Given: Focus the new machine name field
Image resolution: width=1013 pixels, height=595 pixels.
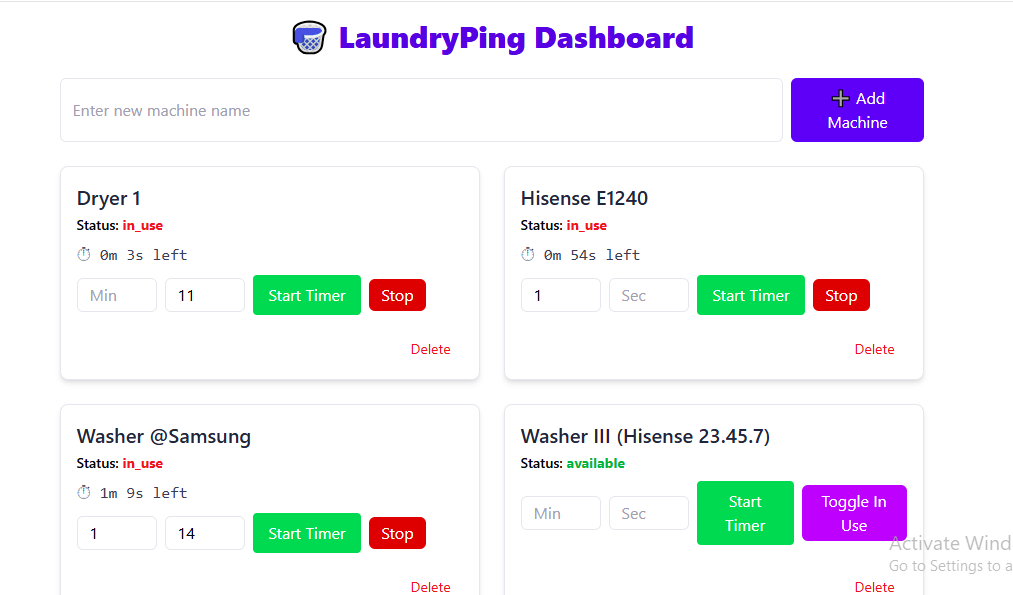Looking at the screenshot, I should (x=421, y=110).
